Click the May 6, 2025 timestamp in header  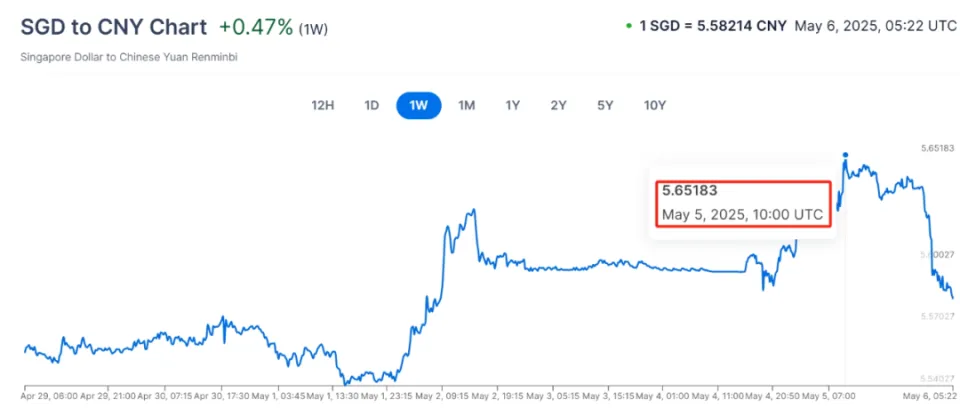pyautogui.click(x=876, y=26)
